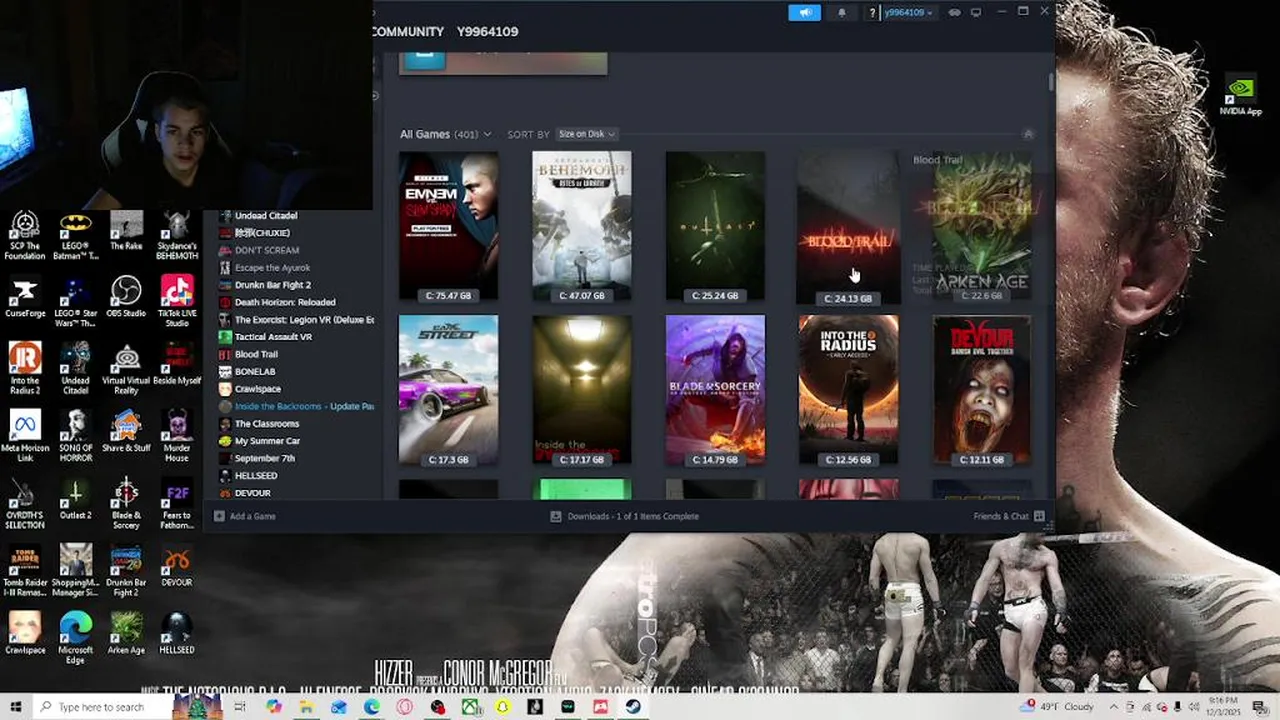Click the Steam announcements megaphone icon

click(x=804, y=12)
